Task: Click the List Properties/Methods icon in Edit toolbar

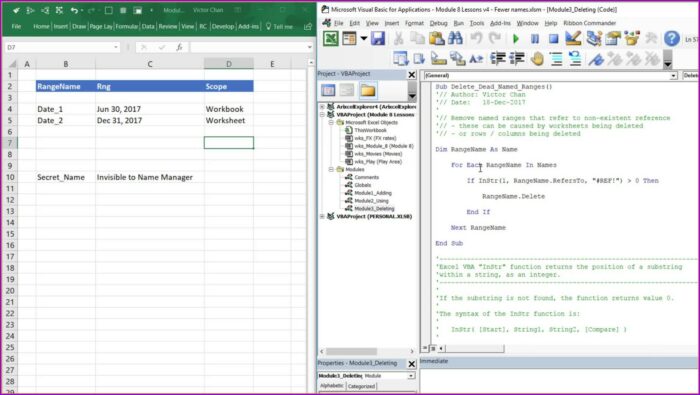Action: pyautogui.click(x=400, y=58)
